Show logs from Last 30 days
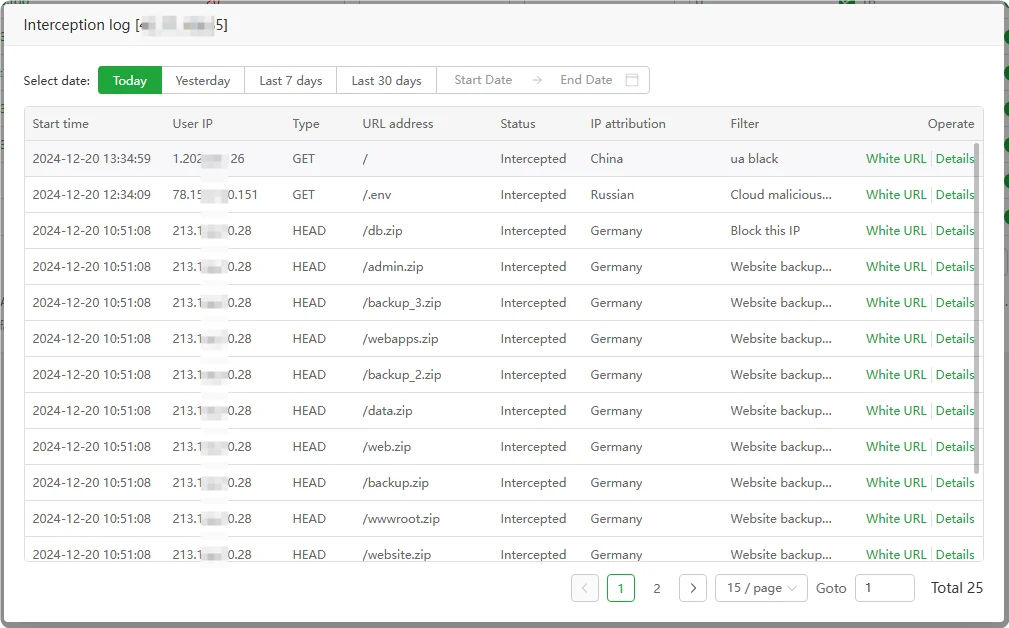The width and height of the screenshot is (1009, 628). 386,81
